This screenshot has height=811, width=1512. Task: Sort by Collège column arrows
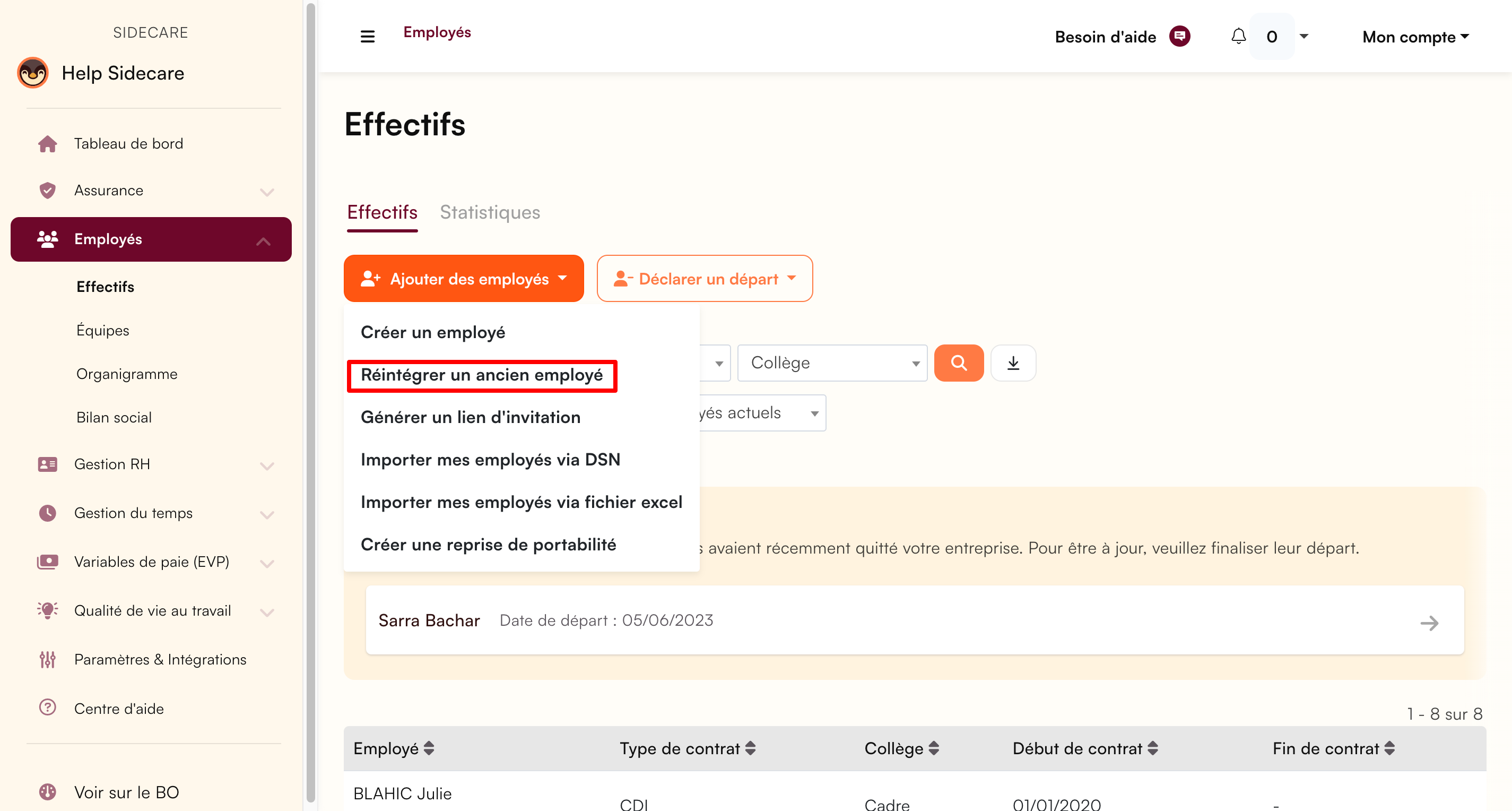[x=934, y=748]
